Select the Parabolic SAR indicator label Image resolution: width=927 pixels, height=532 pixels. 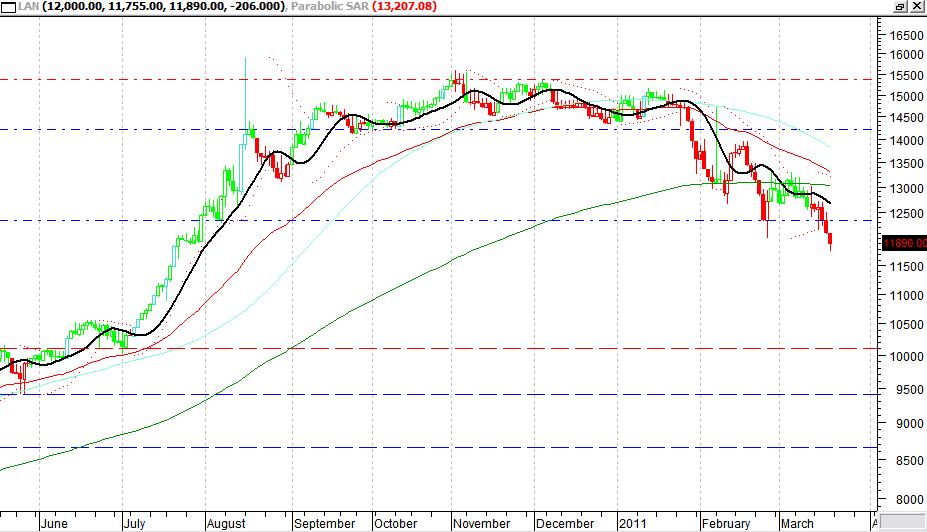[327, 7]
